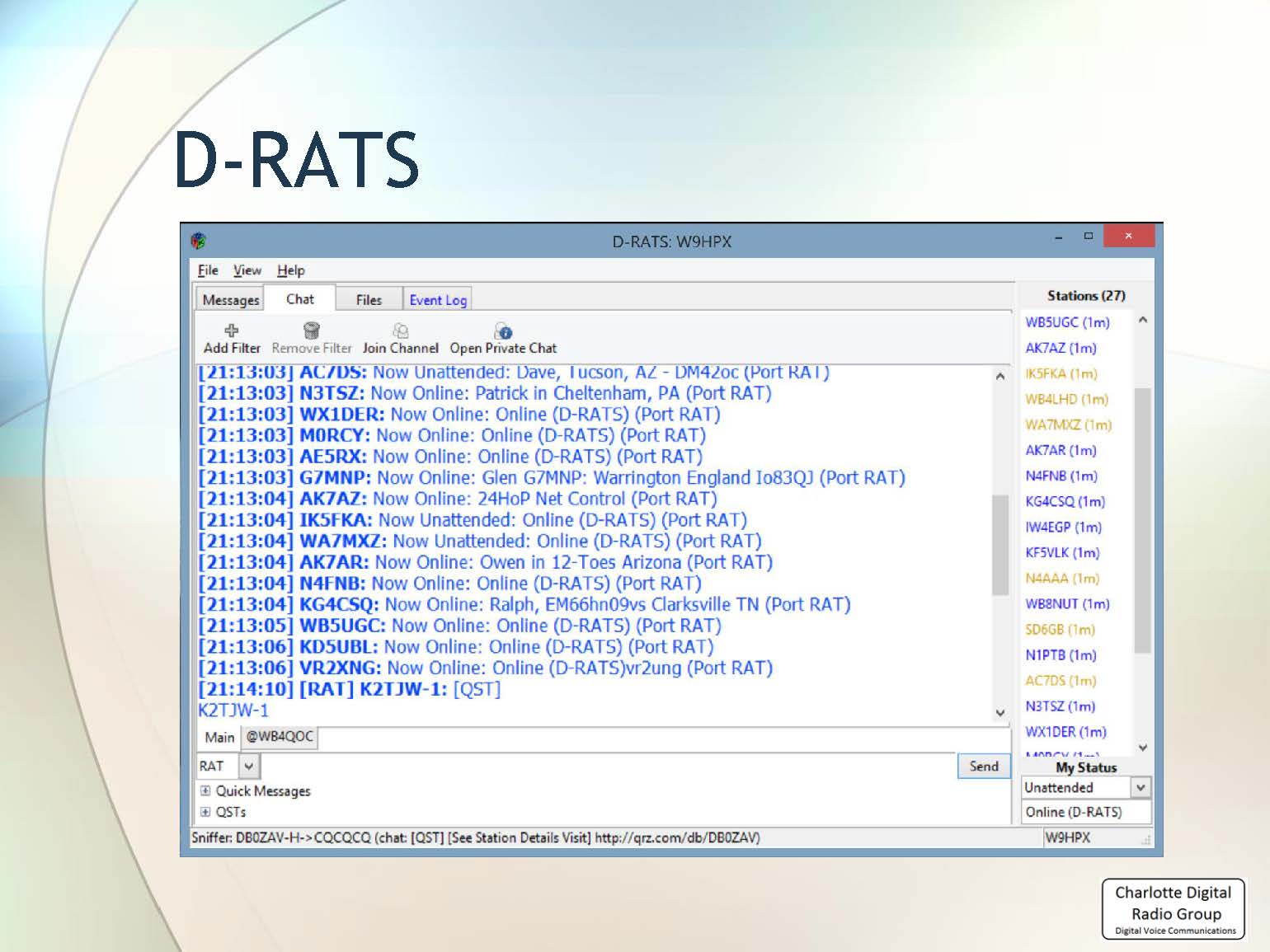The height and width of the screenshot is (952, 1270).
Task: Switch to the Files tab
Action: (369, 300)
